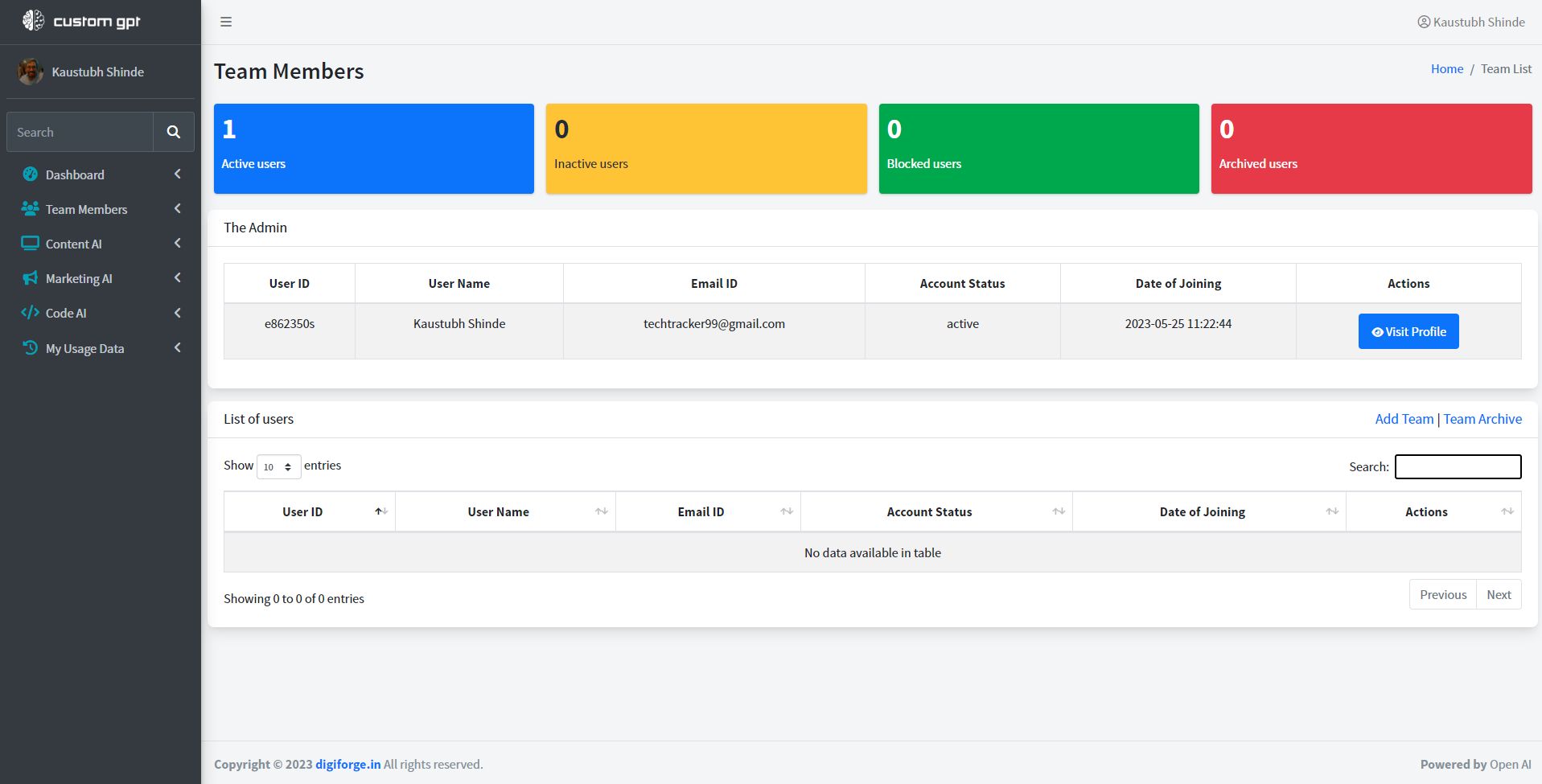Open the Add Team link
Screen dimensions: 1542x784
point(1404,419)
